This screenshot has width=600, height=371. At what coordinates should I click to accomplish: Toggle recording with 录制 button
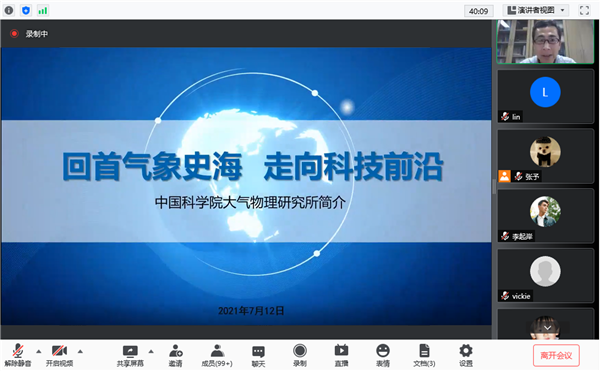(x=300, y=356)
